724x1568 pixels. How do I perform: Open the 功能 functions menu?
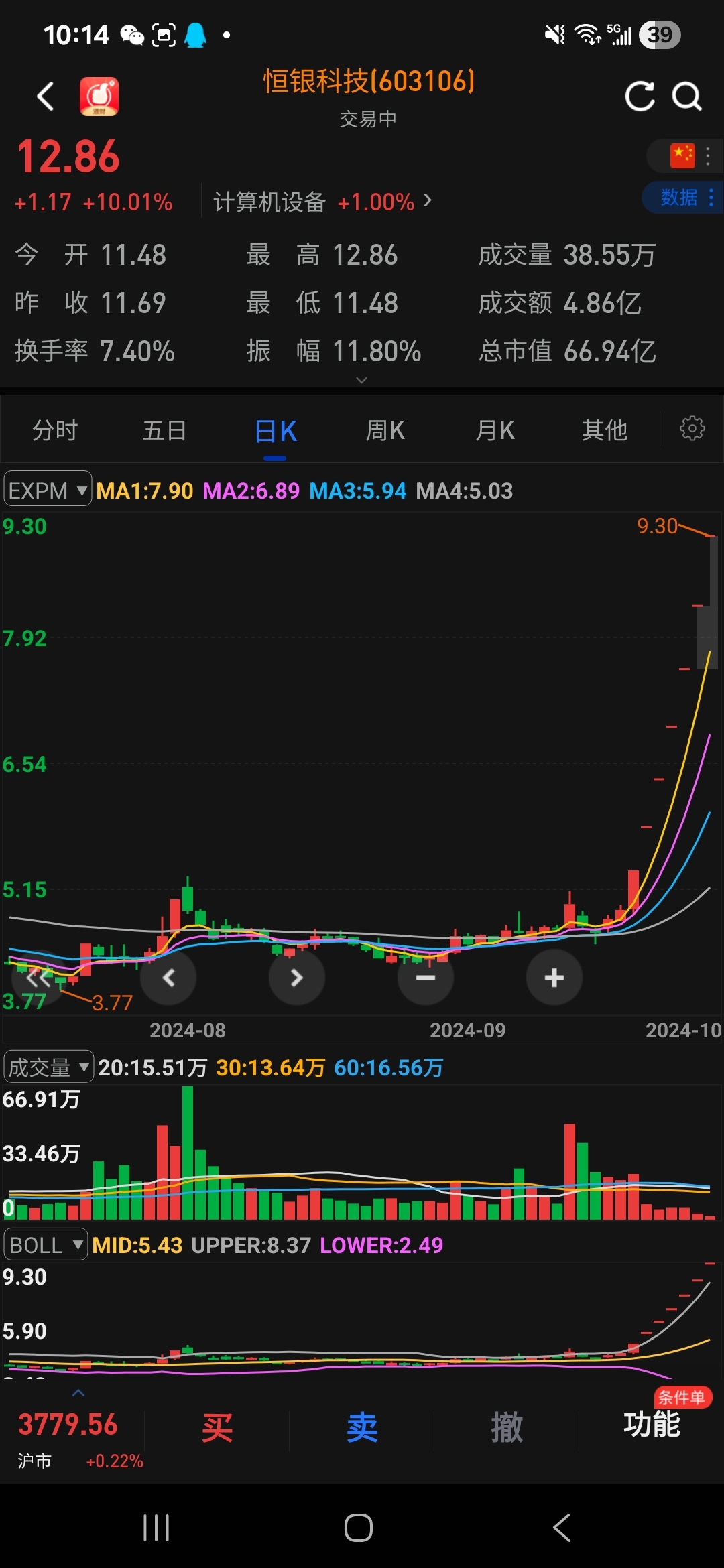click(652, 1425)
